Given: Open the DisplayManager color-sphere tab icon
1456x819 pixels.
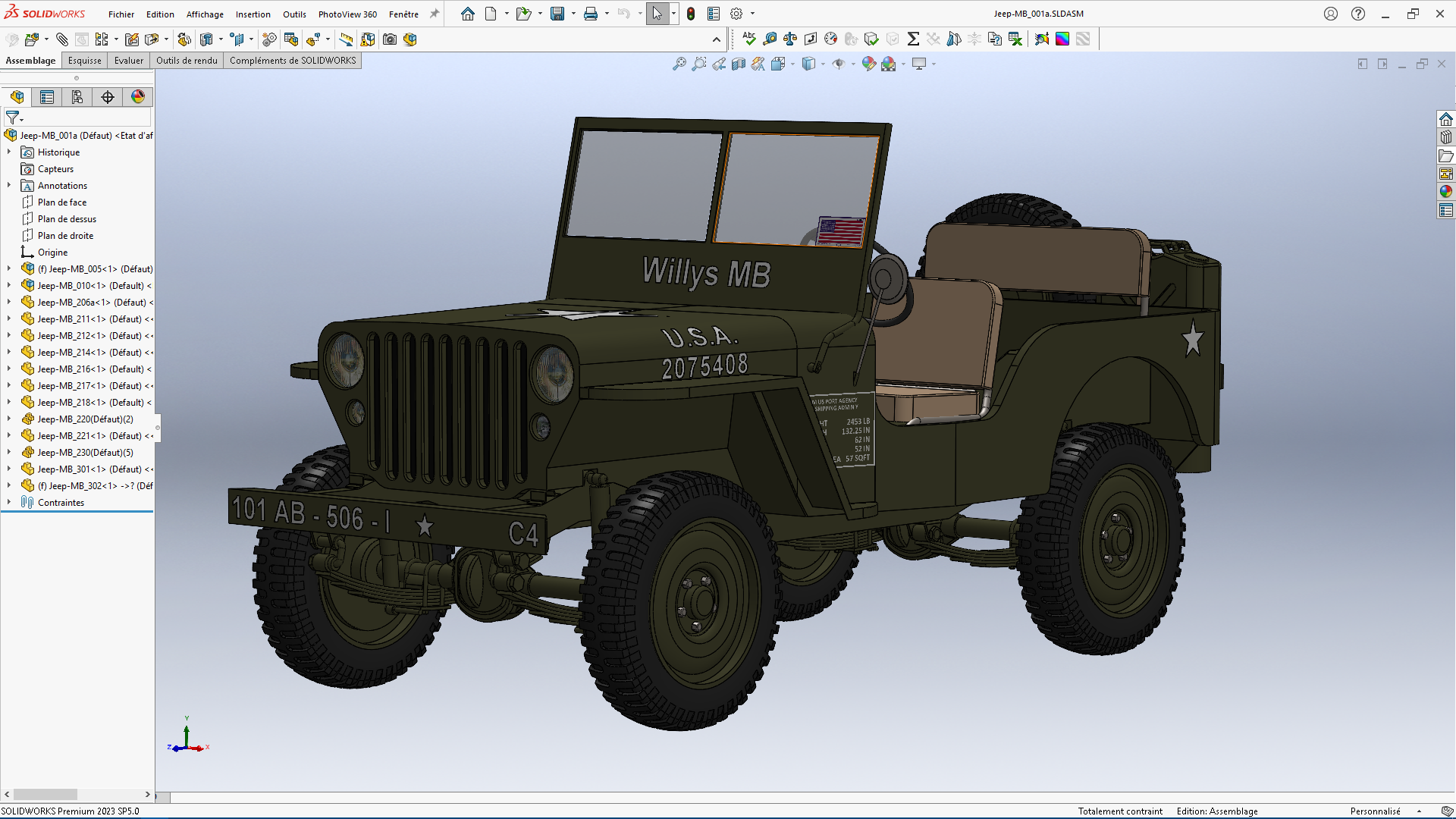Looking at the screenshot, I should click(x=137, y=97).
